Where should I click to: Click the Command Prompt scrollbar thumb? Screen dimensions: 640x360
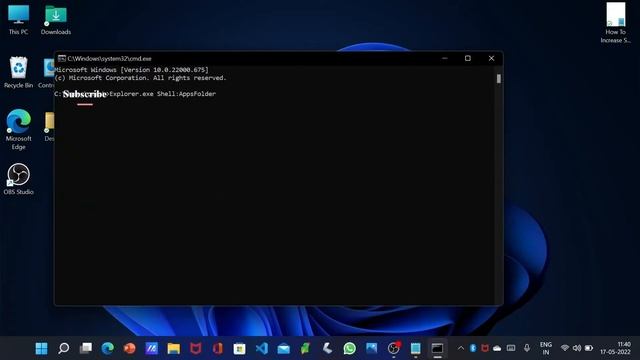[499, 79]
